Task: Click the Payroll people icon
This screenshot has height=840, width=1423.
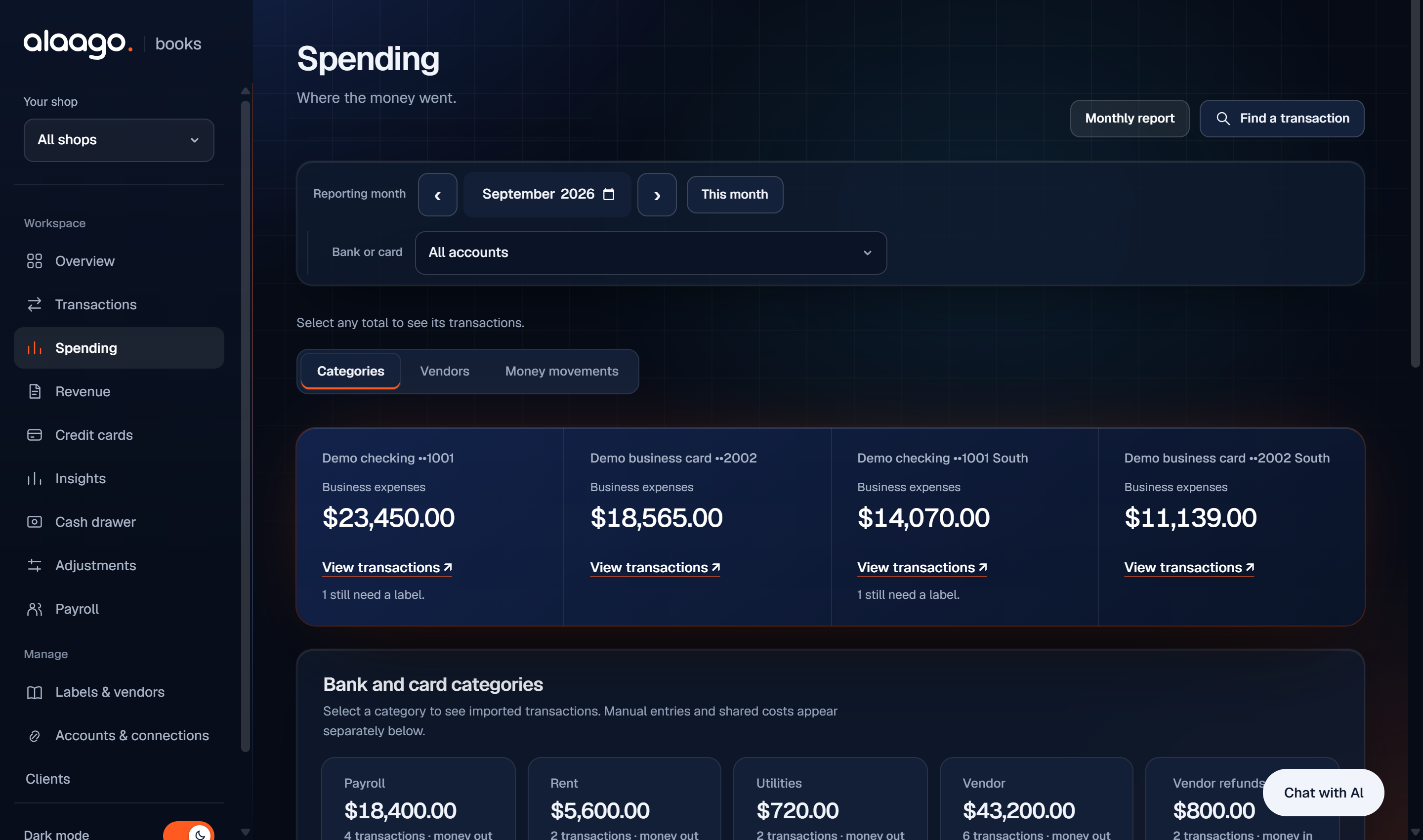Action: 35,609
